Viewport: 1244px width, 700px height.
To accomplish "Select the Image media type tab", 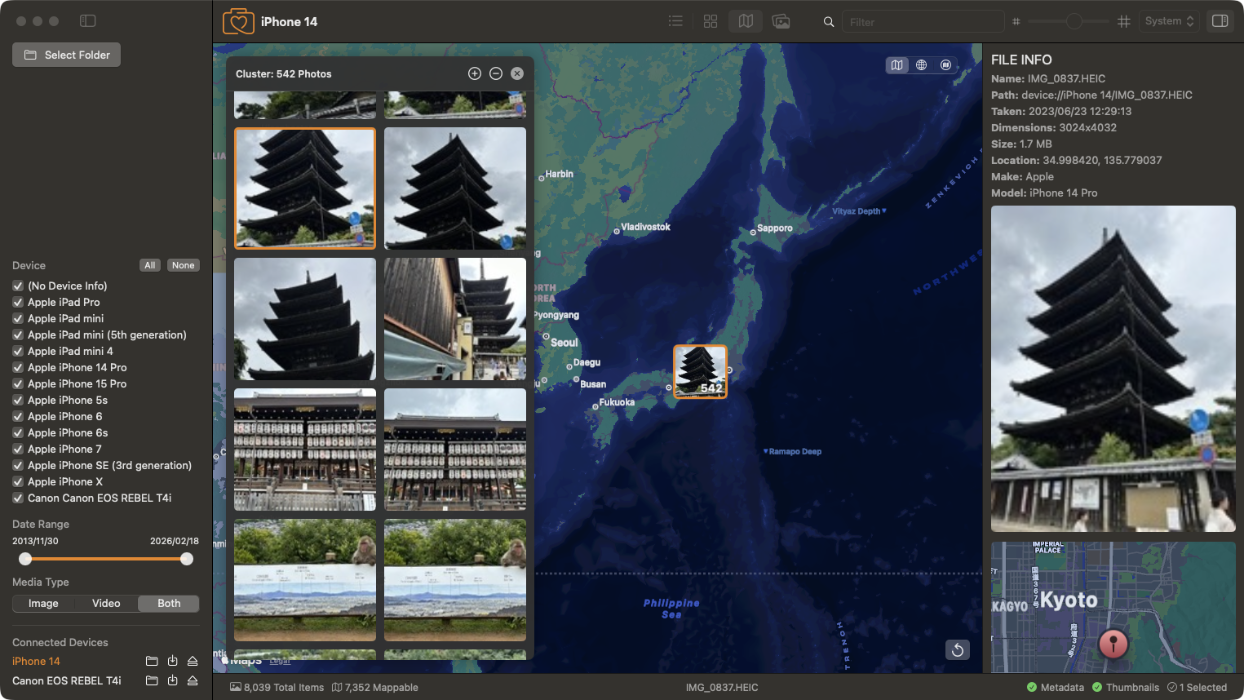I will [43, 603].
